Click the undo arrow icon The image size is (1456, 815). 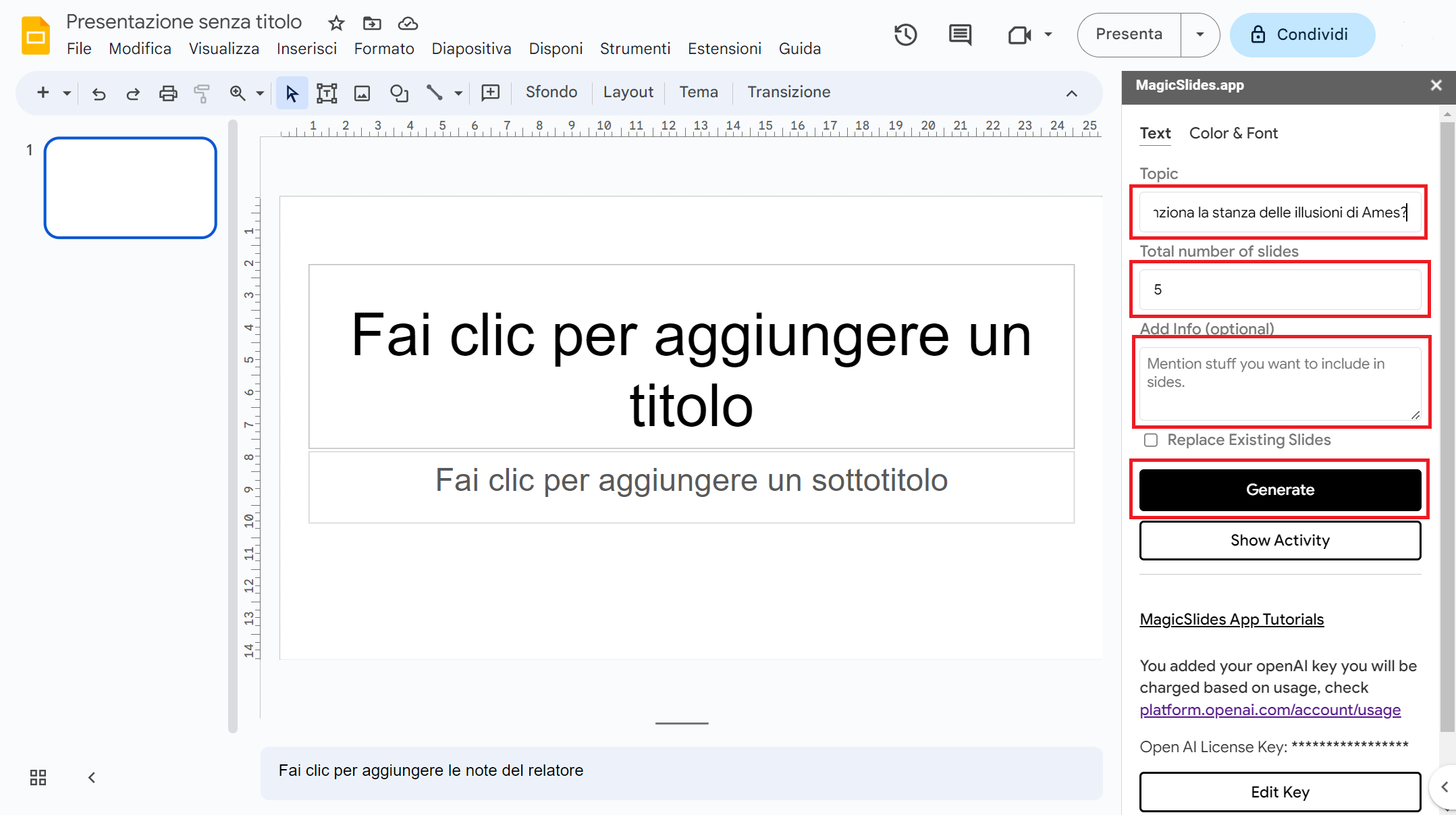click(x=99, y=93)
